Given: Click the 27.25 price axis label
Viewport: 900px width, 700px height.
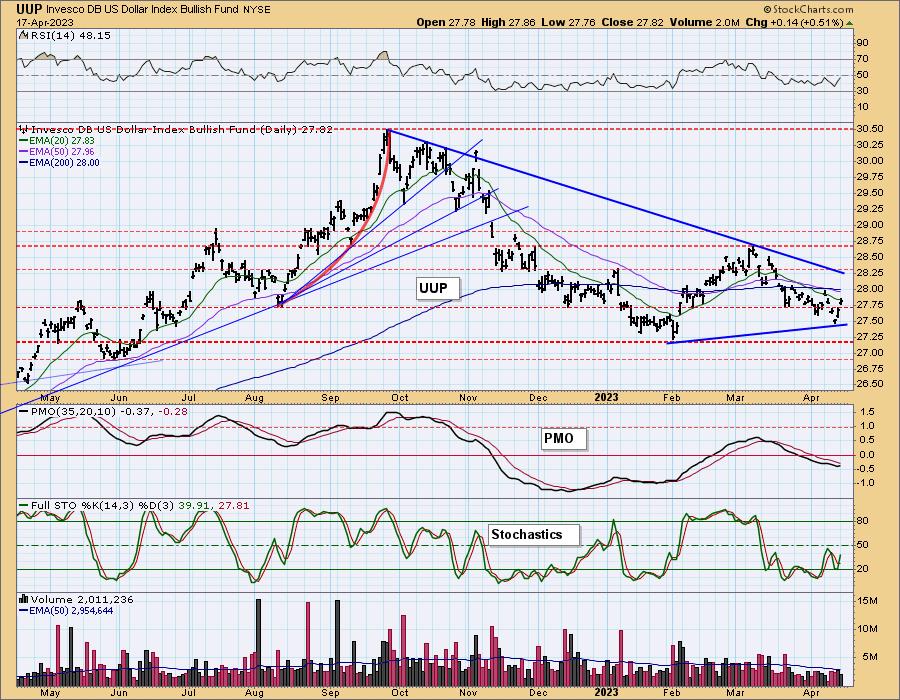Looking at the screenshot, I should point(869,336).
